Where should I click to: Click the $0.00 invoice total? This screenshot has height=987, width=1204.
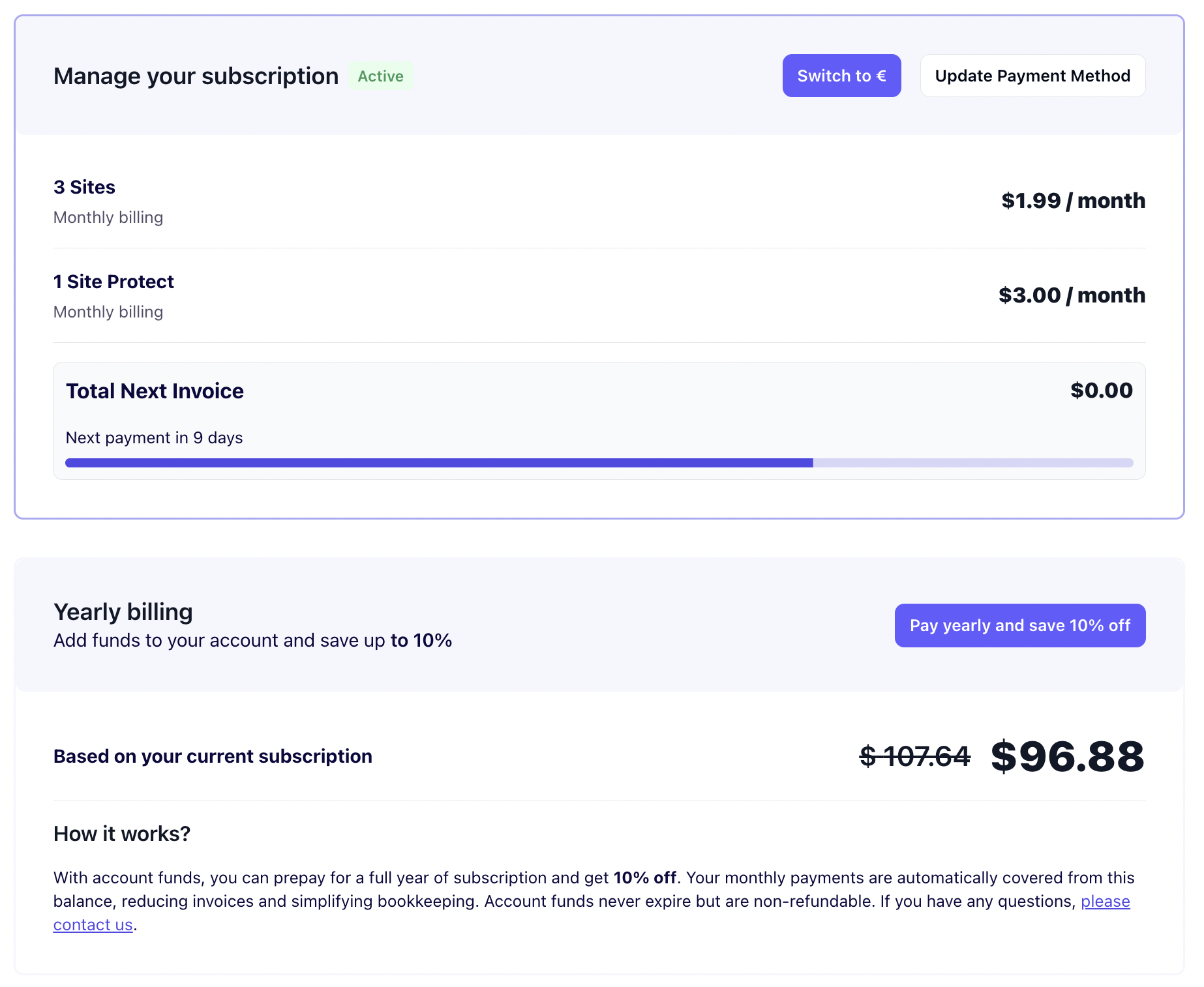(x=1101, y=390)
